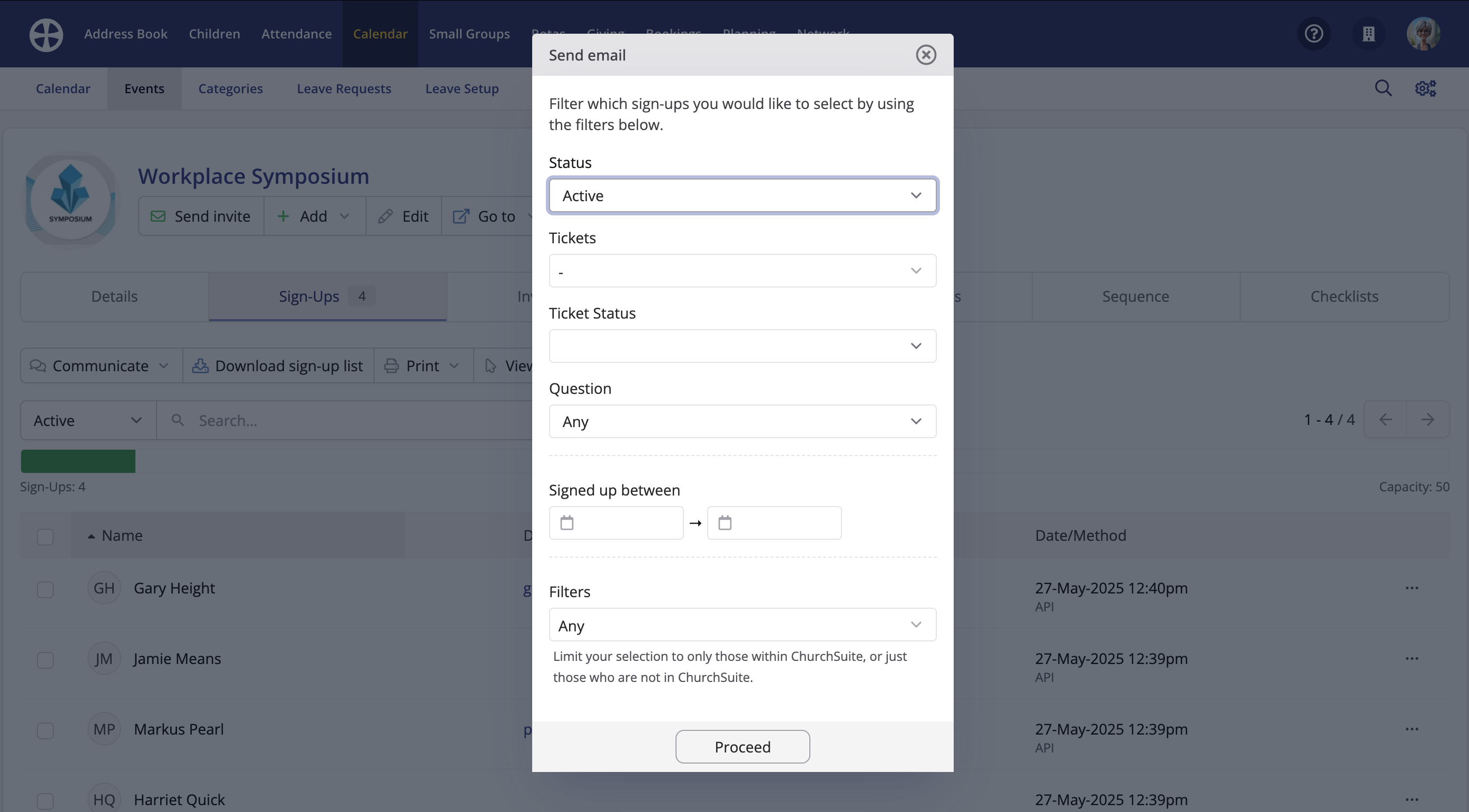Open the help question mark icon

click(1314, 34)
